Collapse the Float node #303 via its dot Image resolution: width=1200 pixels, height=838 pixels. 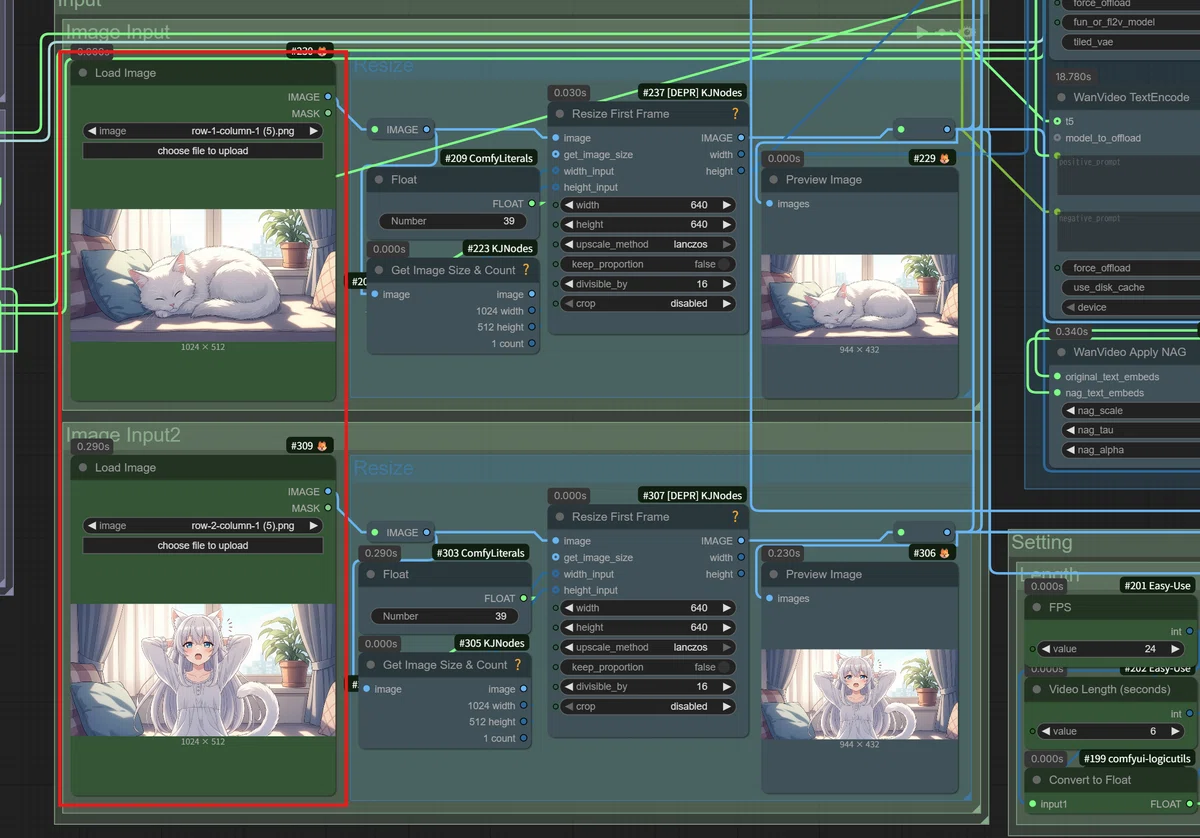371,574
